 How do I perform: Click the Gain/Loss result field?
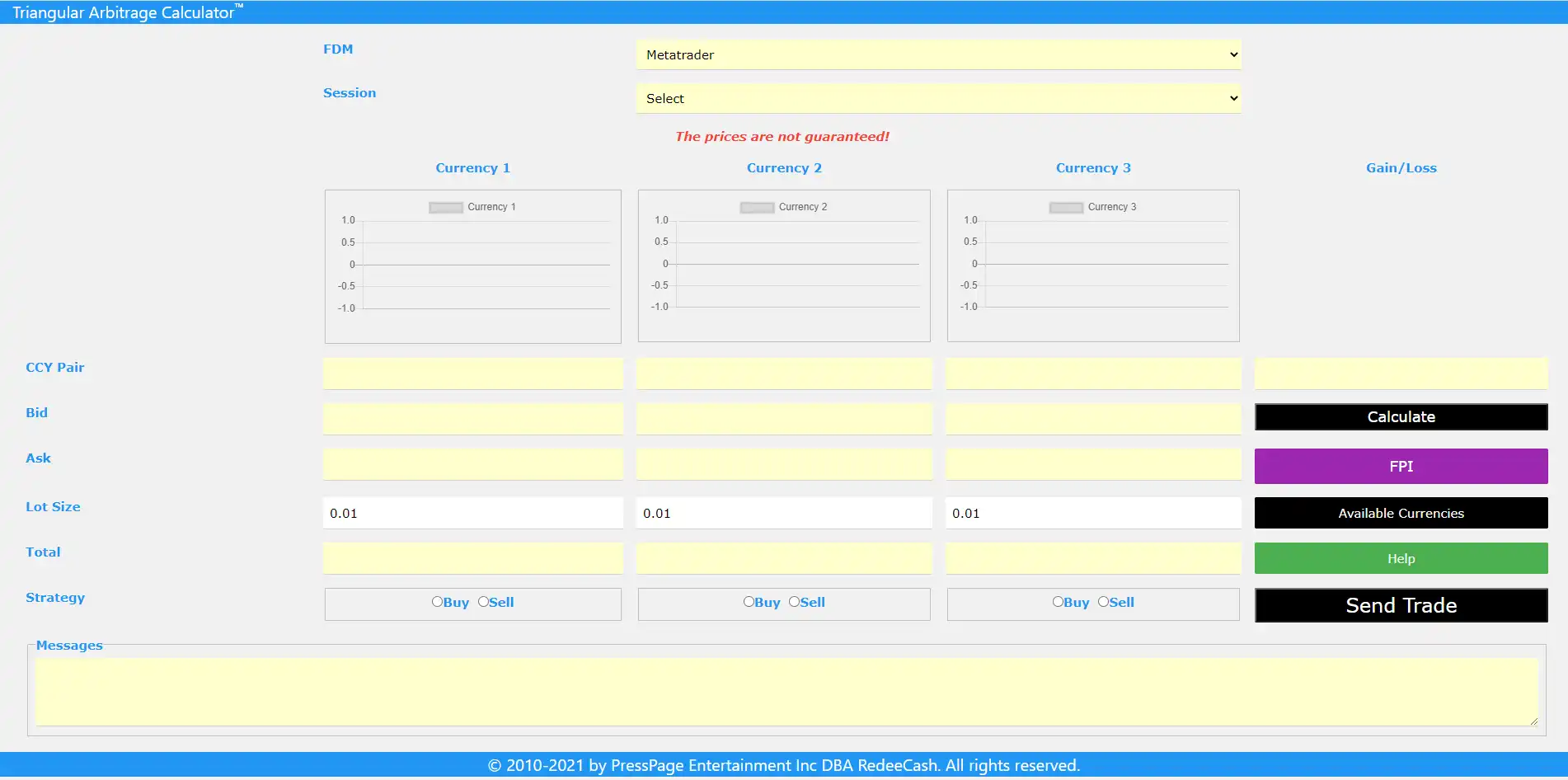pos(1401,374)
